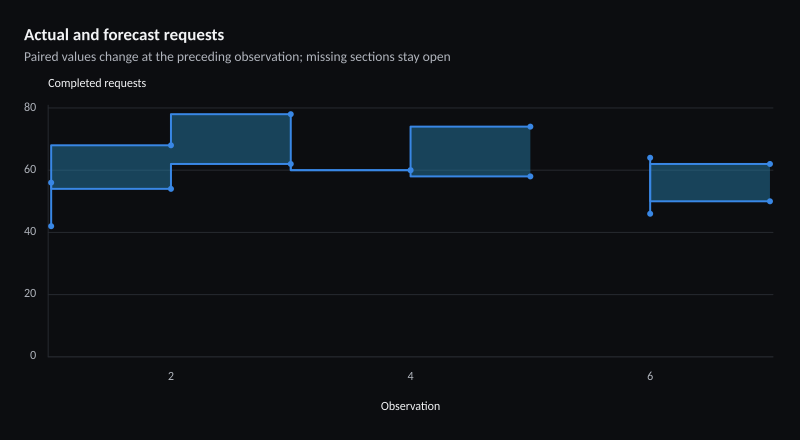
Task: Click the x-axis tick label 2
Action: pos(171,377)
